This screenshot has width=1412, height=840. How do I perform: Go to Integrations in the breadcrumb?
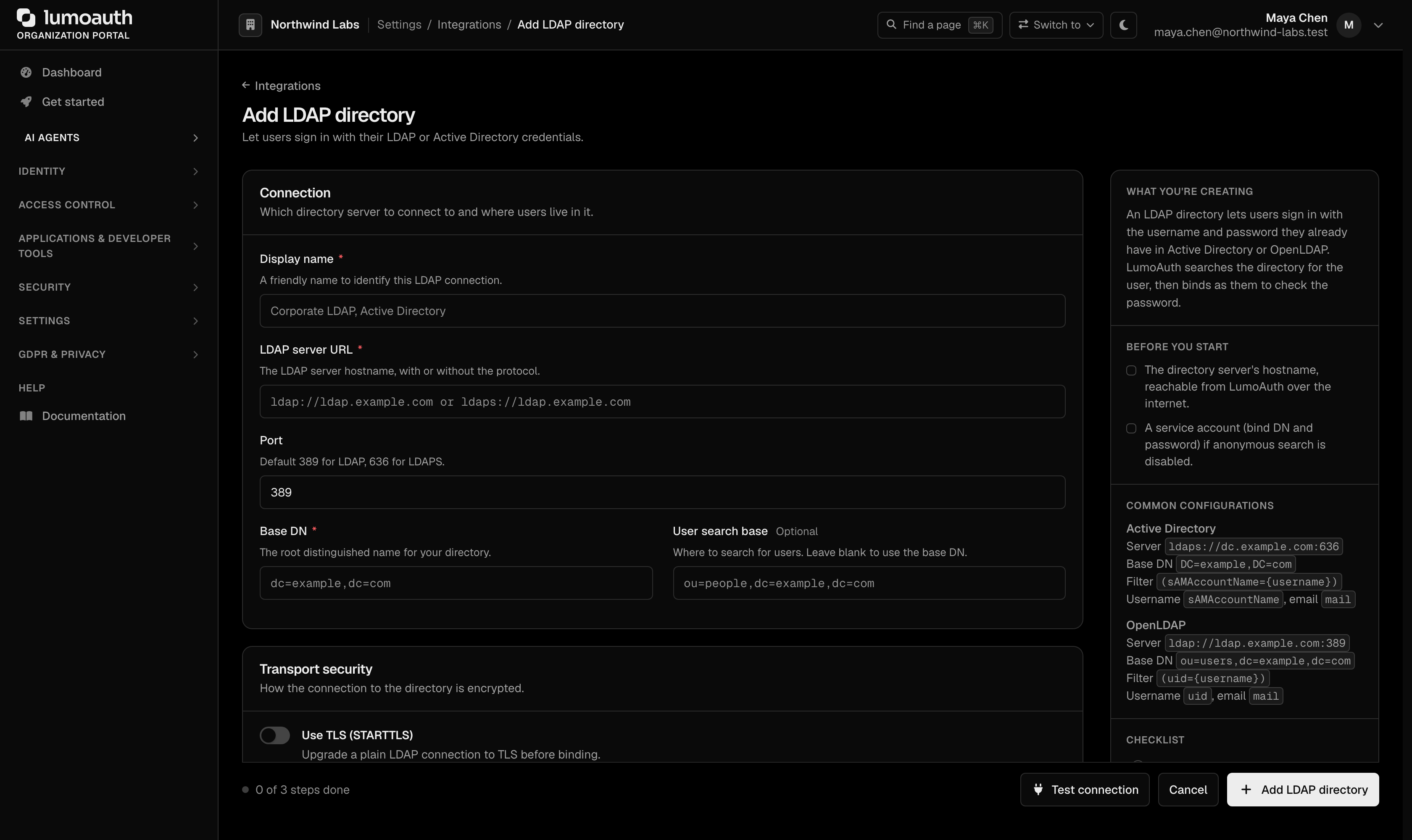pyautogui.click(x=469, y=25)
